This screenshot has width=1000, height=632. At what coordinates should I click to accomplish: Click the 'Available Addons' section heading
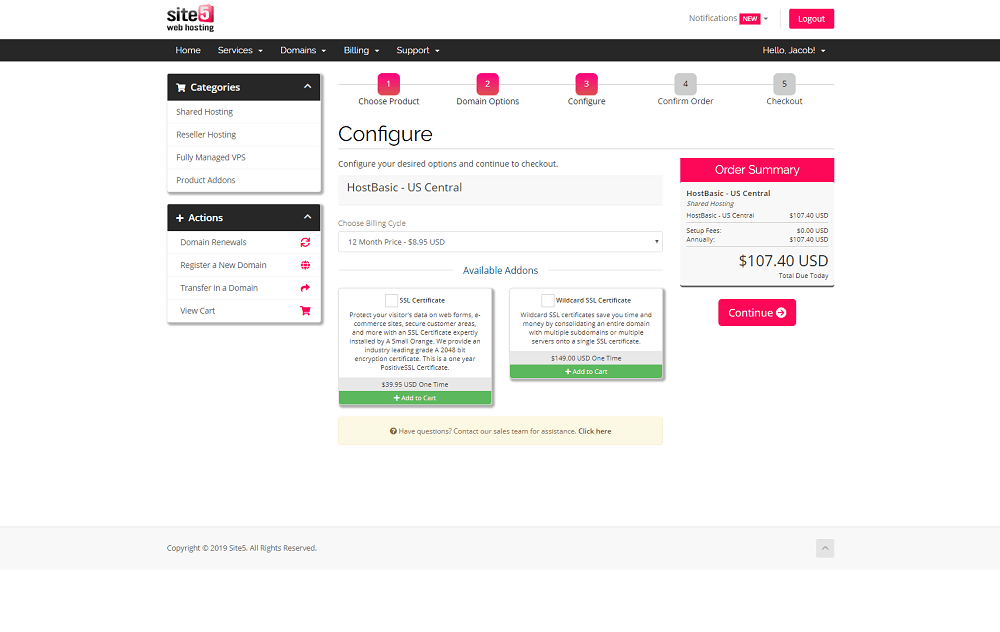coord(500,271)
